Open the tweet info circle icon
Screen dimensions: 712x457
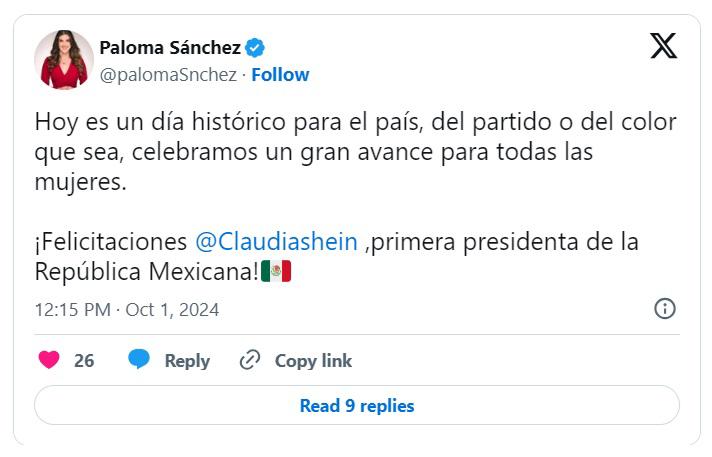pyautogui.click(x=665, y=308)
